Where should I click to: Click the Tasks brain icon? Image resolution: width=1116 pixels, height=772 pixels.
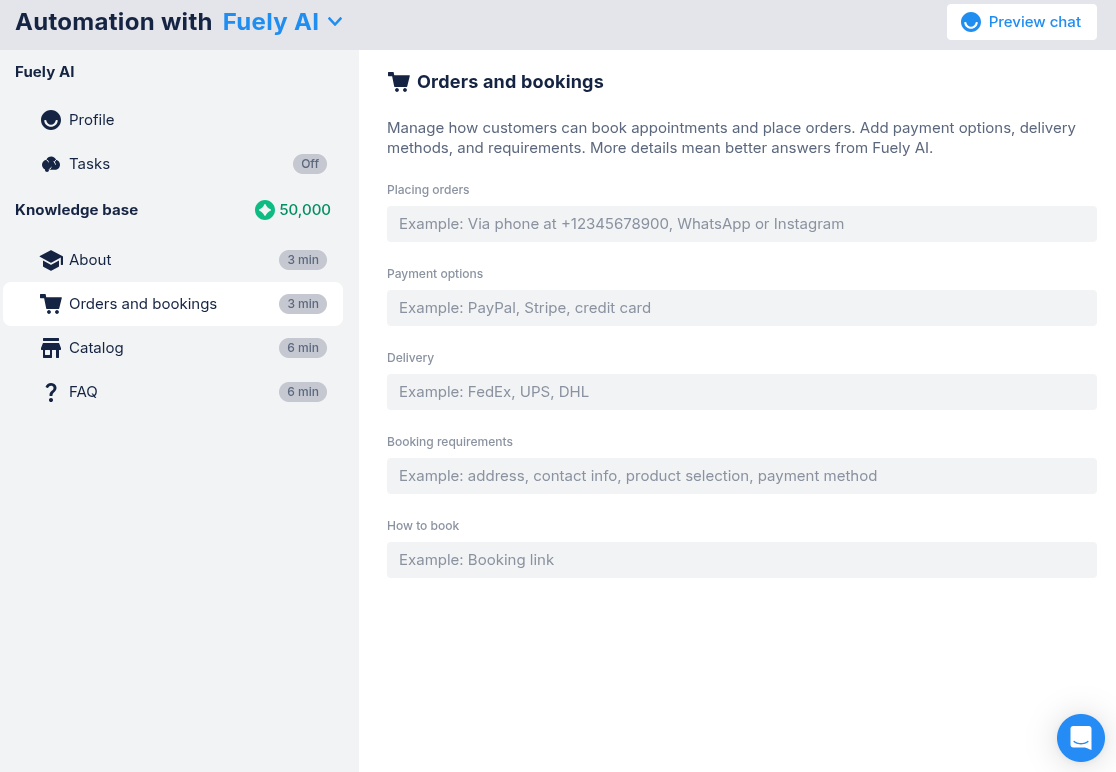point(51,164)
